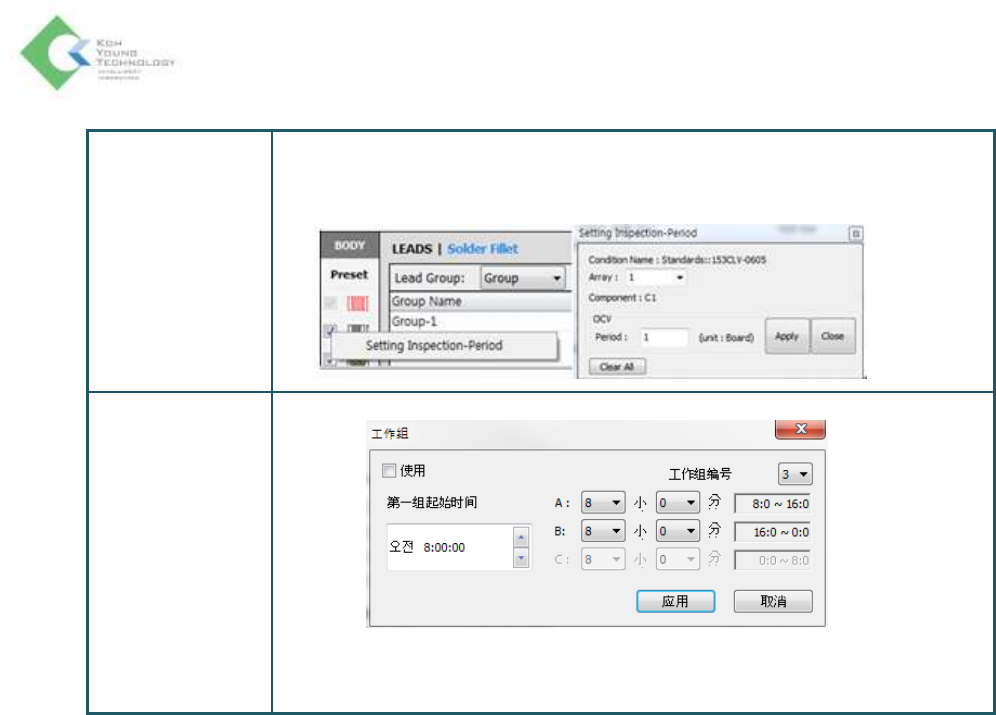The height and width of the screenshot is (715, 996).
Task: Open shift A hours dropdown
Action: point(603,503)
